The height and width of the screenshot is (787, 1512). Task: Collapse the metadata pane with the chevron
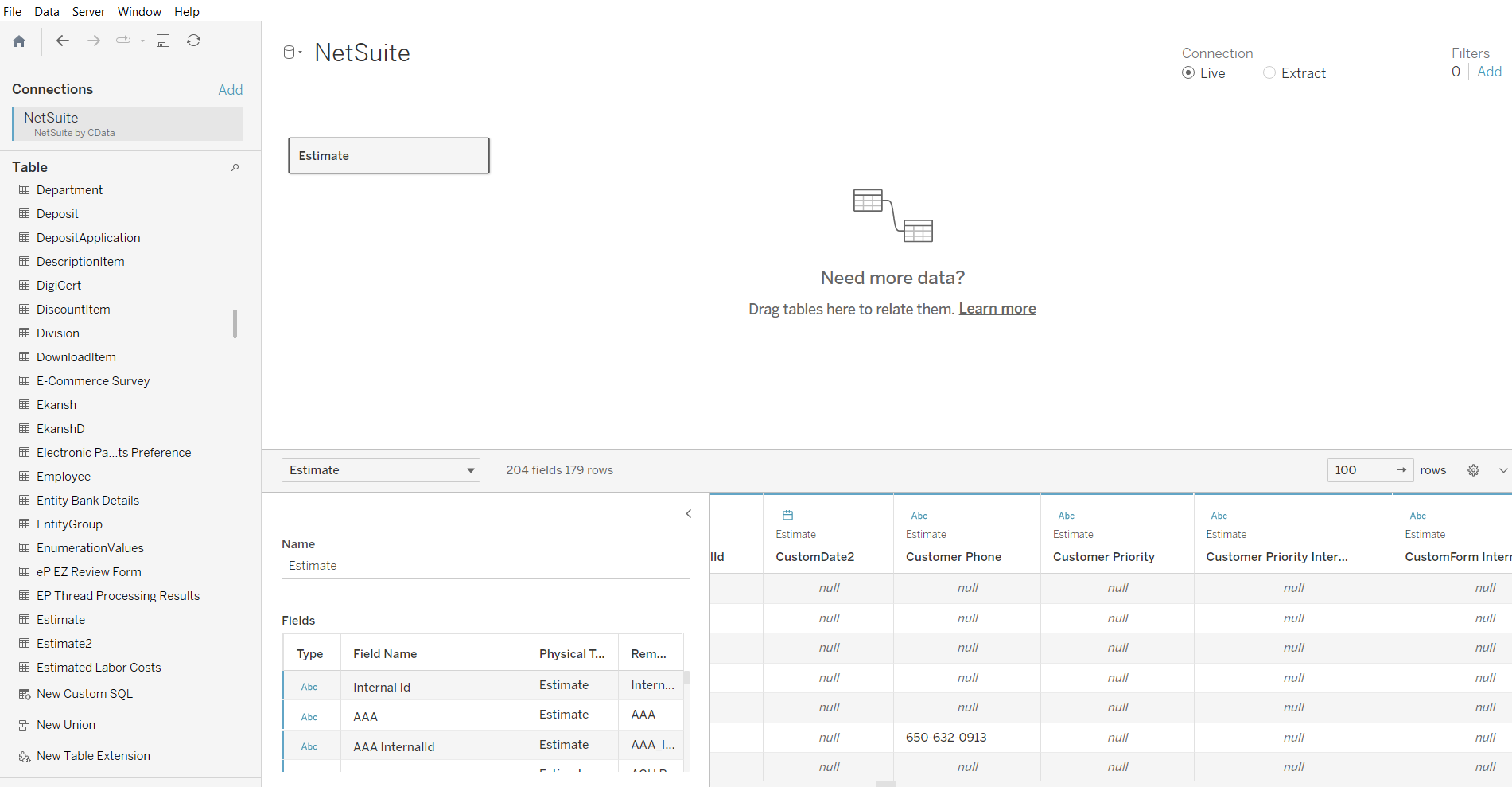tap(689, 514)
